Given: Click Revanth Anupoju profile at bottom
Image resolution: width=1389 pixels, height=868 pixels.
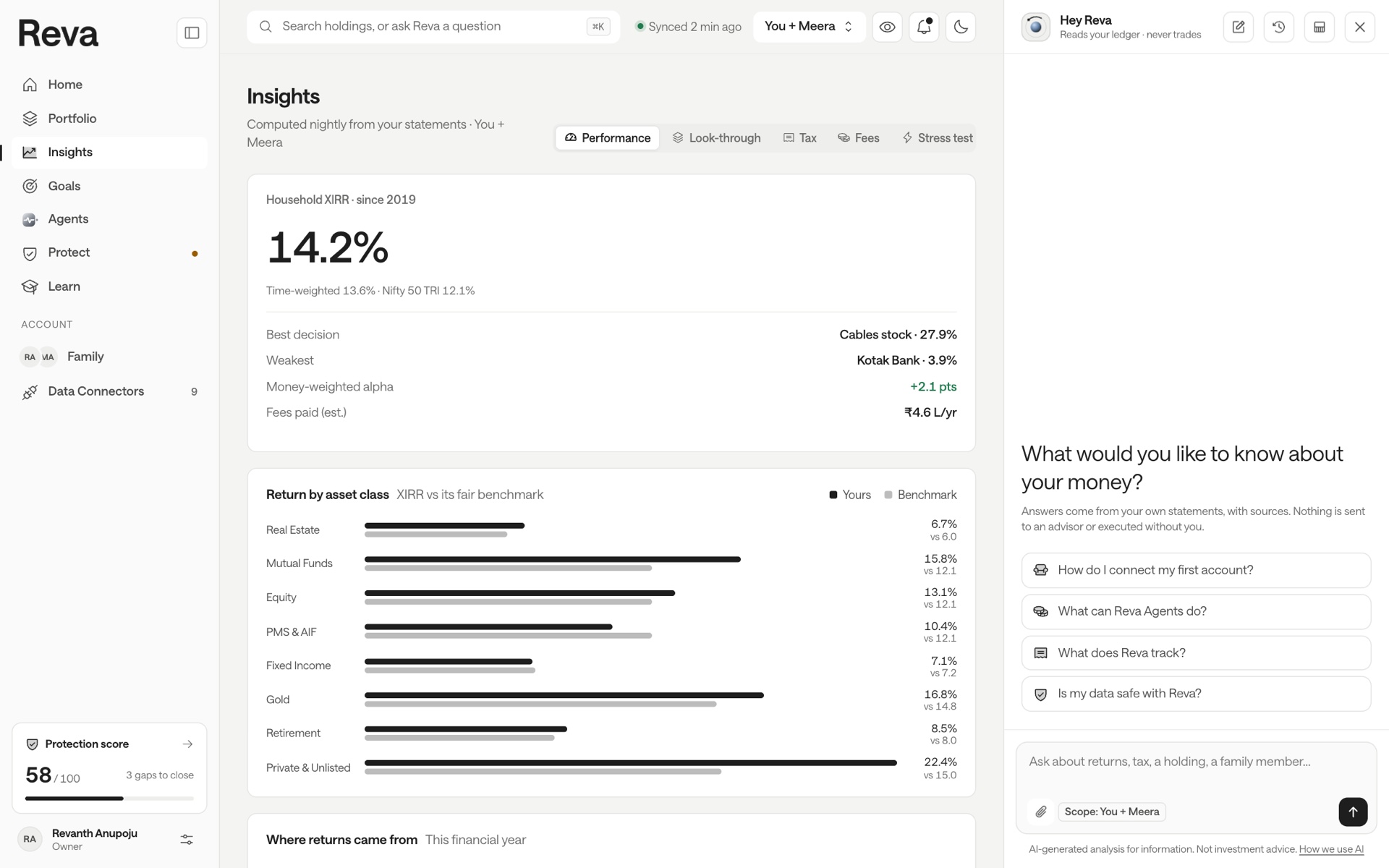Looking at the screenshot, I should [94, 840].
